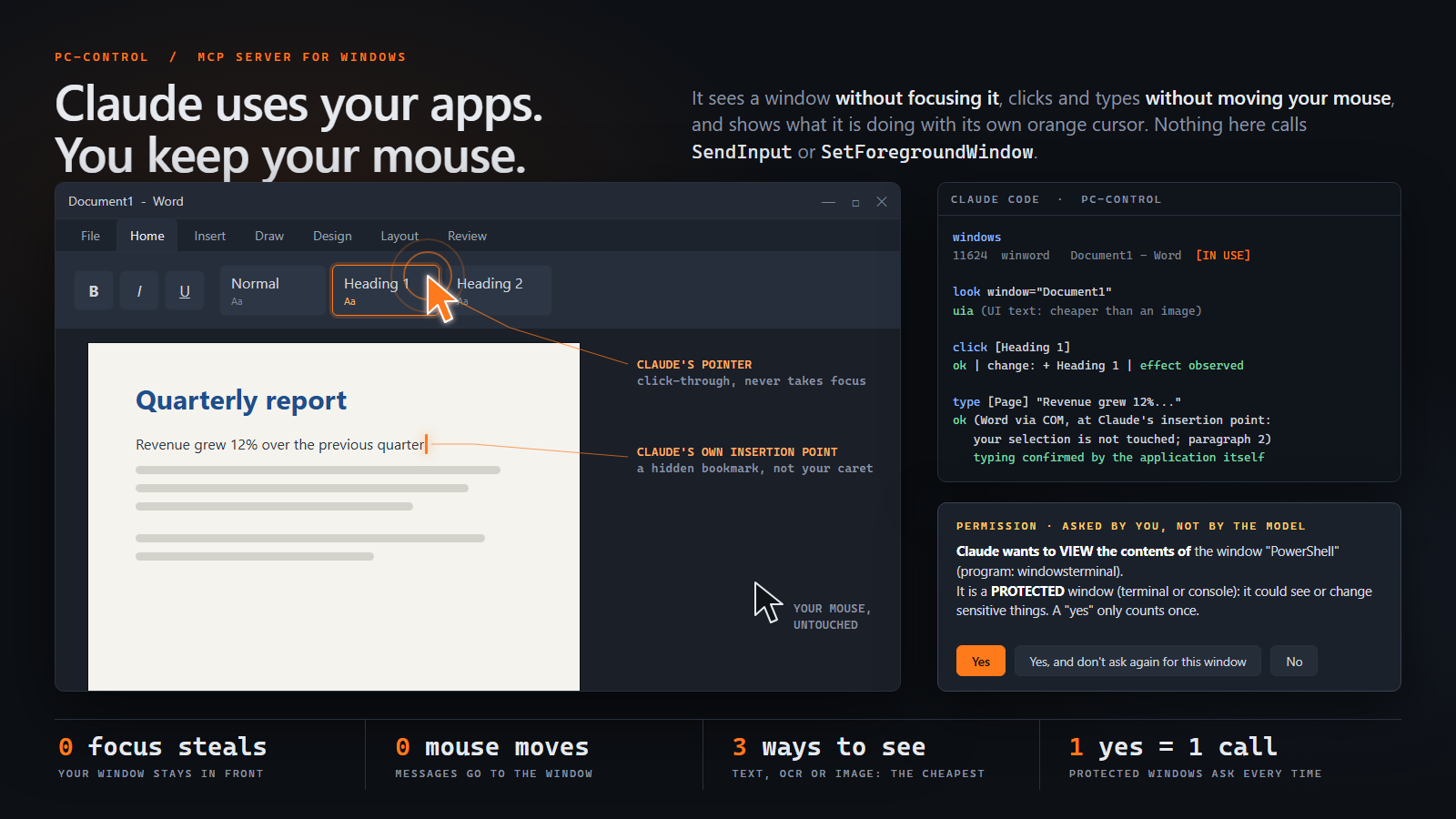Image resolution: width=1456 pixels, height=819 pixels.
Task: Click the 'effect observed' text in the terminal
Action: (1191, 365)
